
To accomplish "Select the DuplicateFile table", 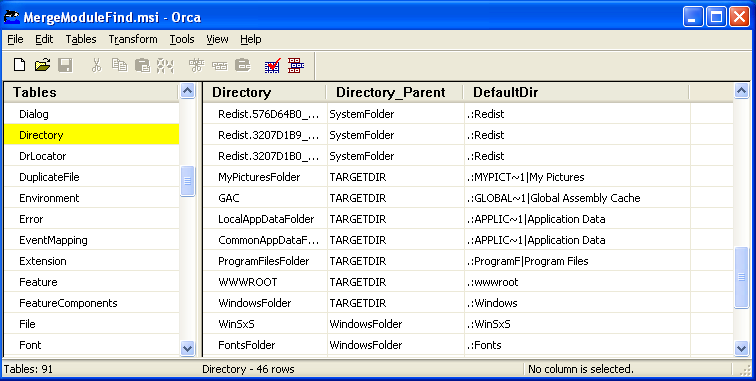I will [92, 177].
